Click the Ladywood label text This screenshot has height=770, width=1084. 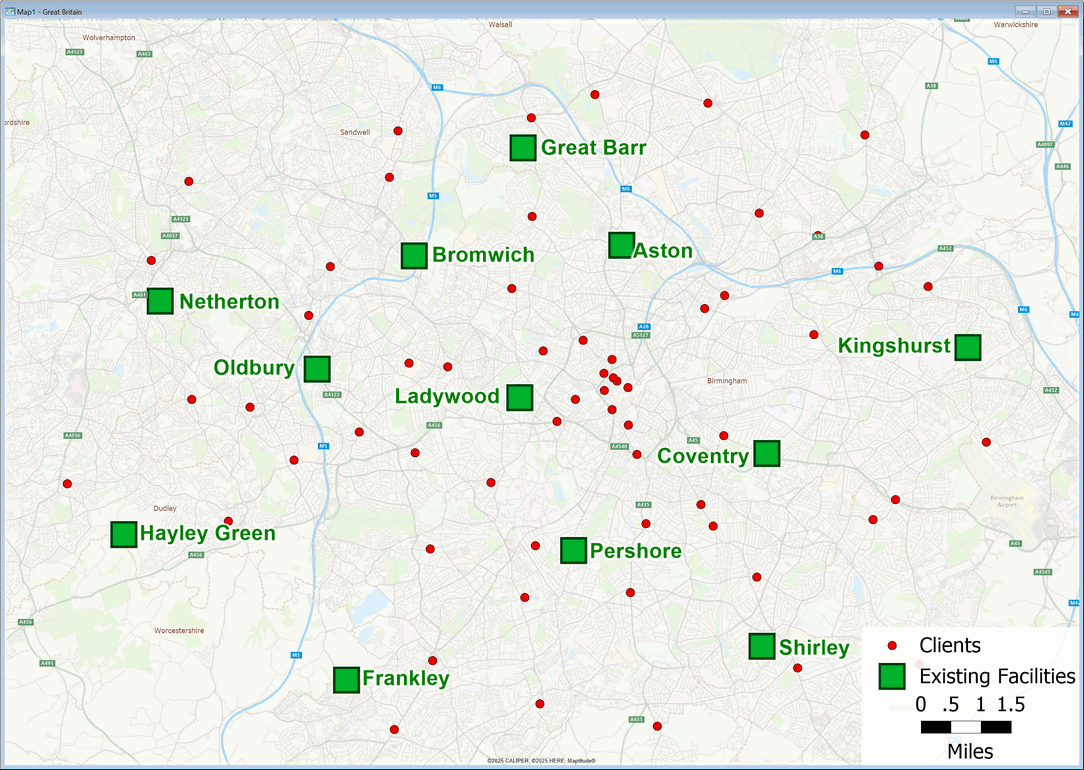coord(447,396)
